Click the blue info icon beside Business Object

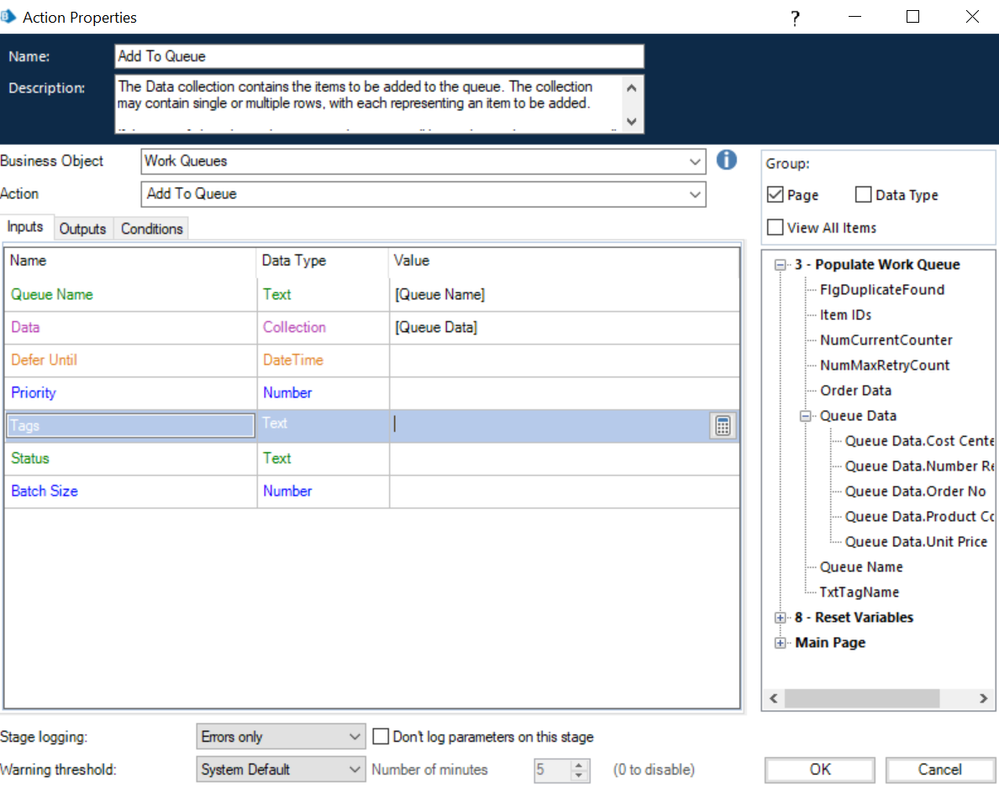pyautogui.click(x=726, y=160)
